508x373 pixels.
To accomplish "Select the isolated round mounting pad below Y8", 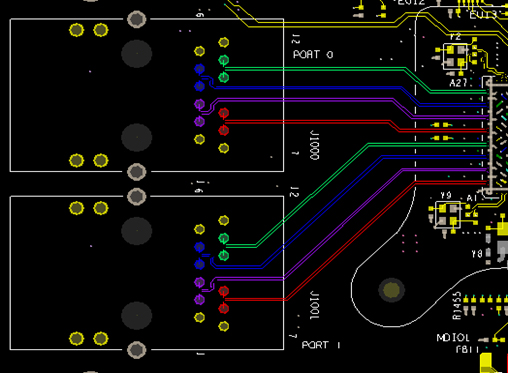I will 391,290.
